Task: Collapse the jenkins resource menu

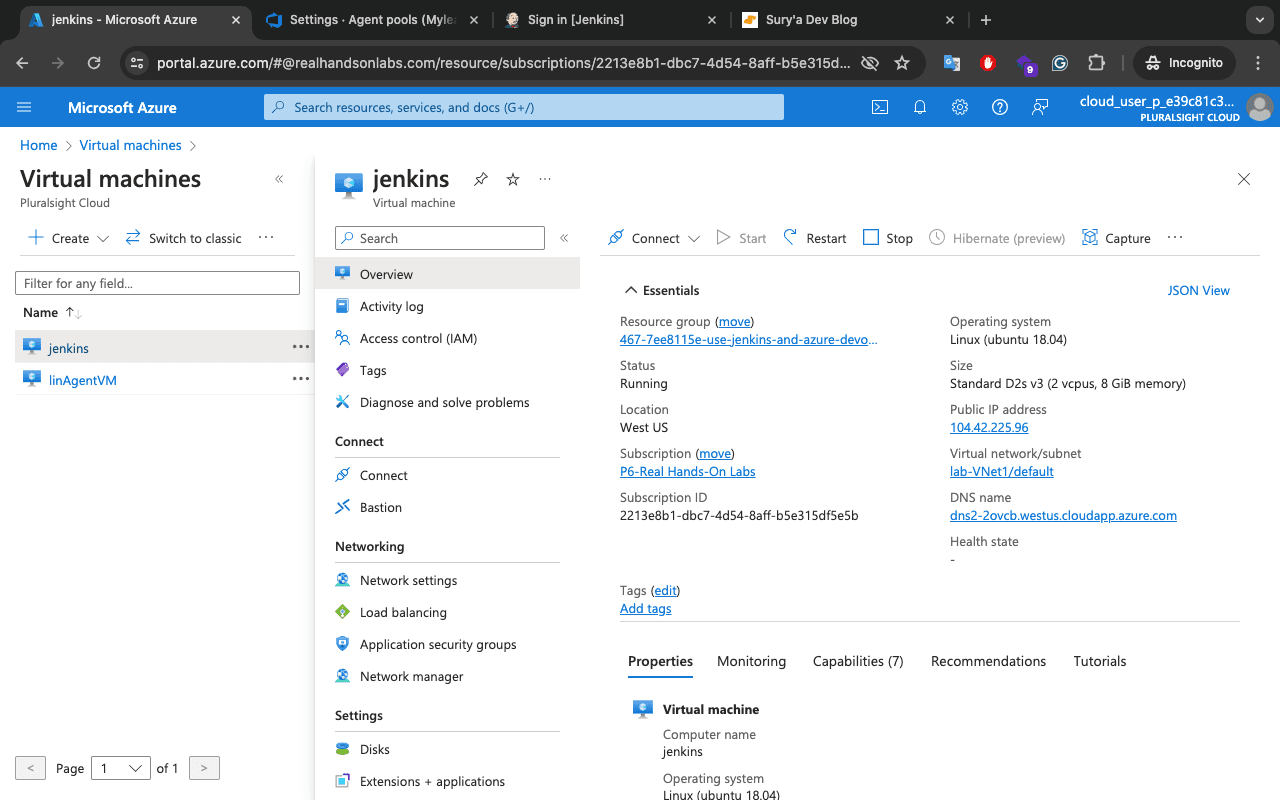Action: (x=564, y=238)
